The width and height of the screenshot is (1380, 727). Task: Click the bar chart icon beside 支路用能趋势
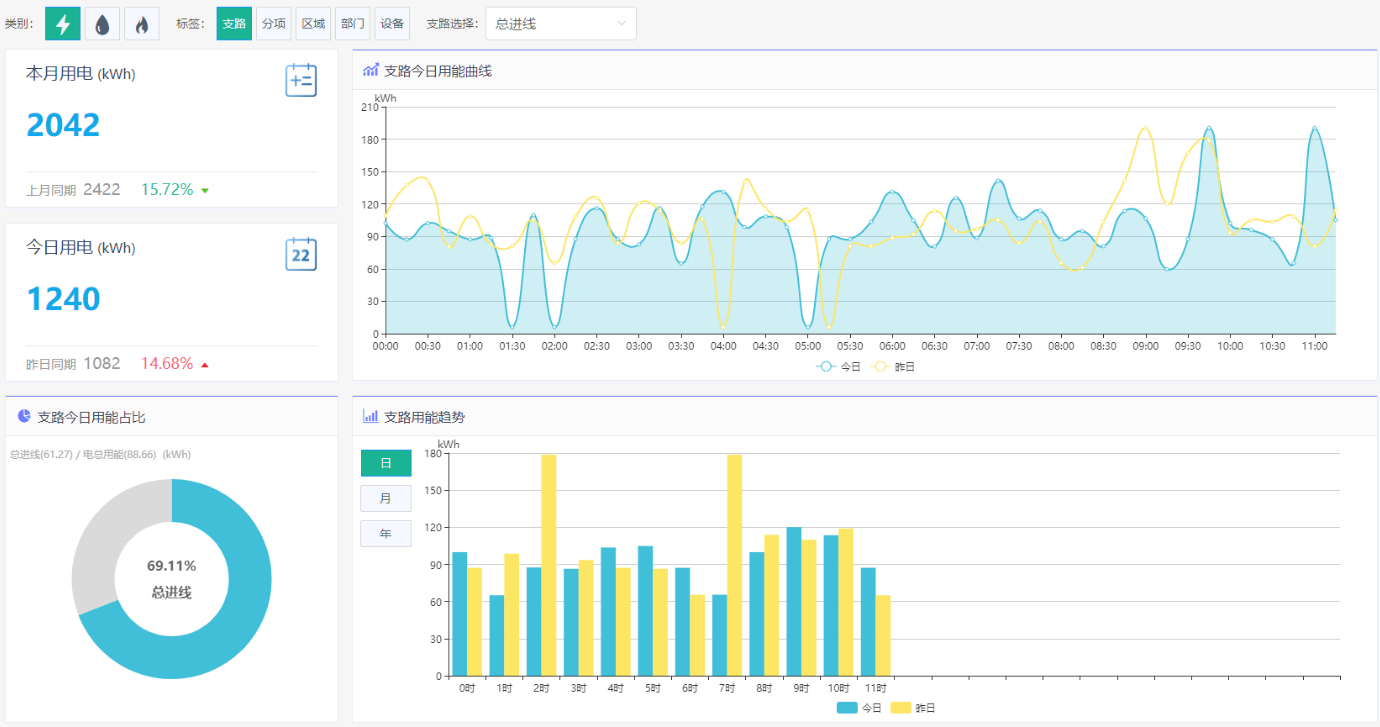coord(371,416)
